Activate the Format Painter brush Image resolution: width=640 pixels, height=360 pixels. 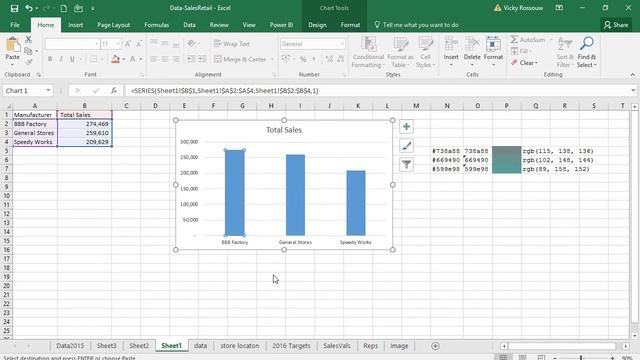click(x=28, y=62)
